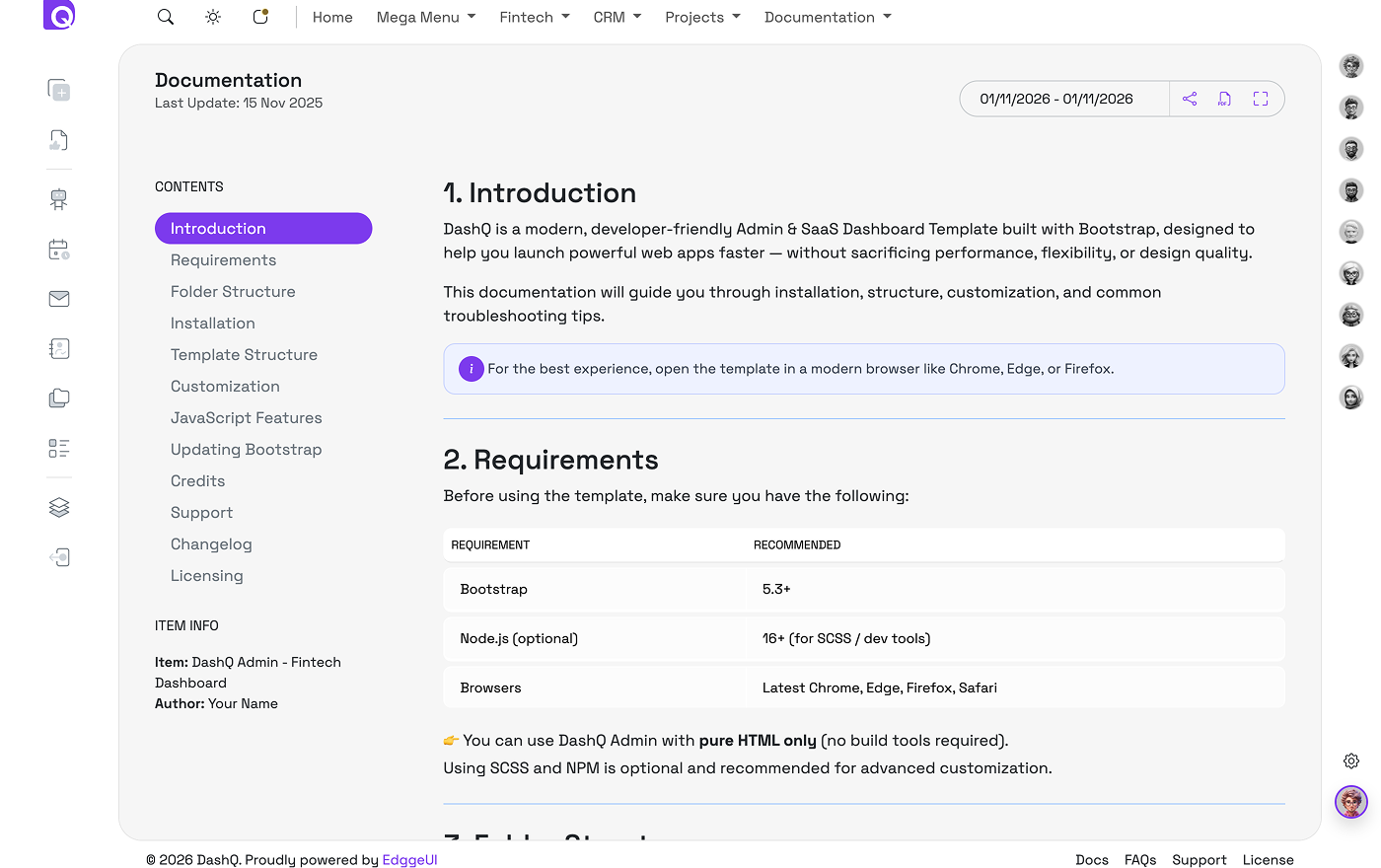This screenshot has height=868, width=1381.
Task: Select Requirements in the contents list
Action: 223,259
